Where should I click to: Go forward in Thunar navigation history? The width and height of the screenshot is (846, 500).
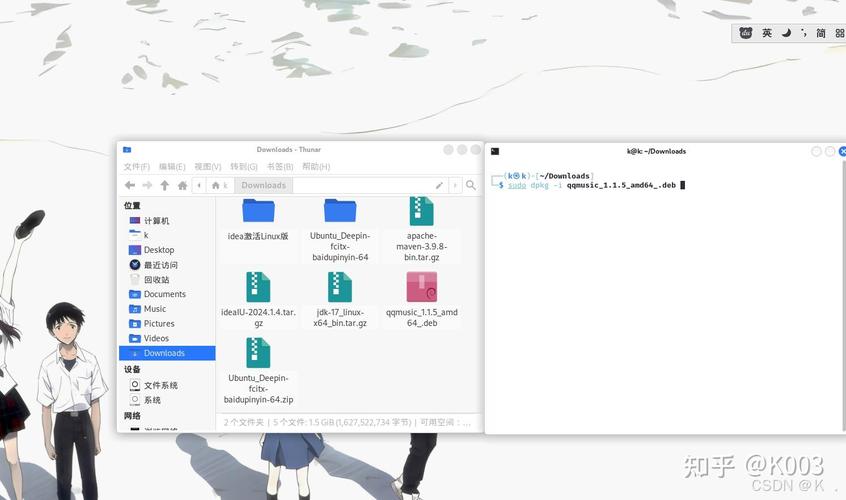[147, 186]
